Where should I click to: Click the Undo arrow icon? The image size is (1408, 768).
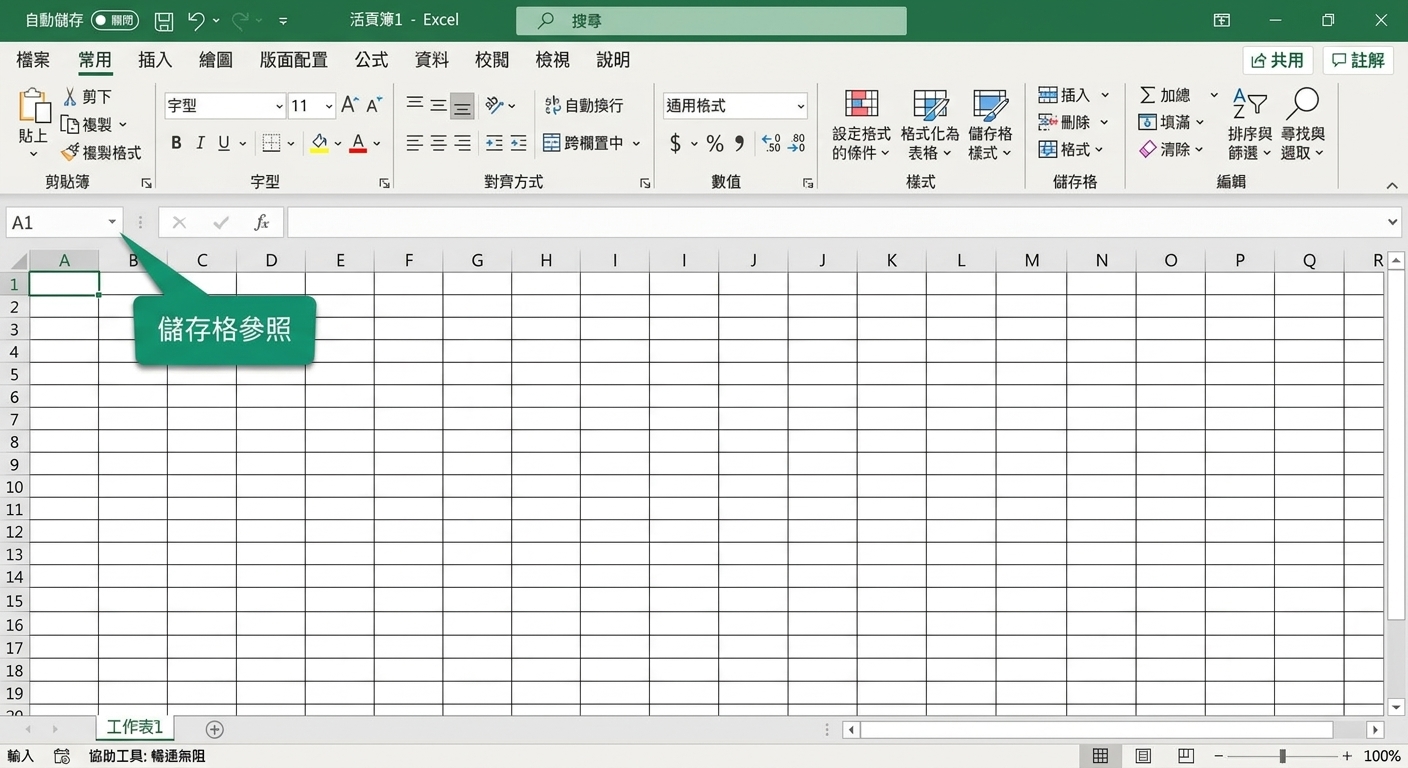click(196, 20)
